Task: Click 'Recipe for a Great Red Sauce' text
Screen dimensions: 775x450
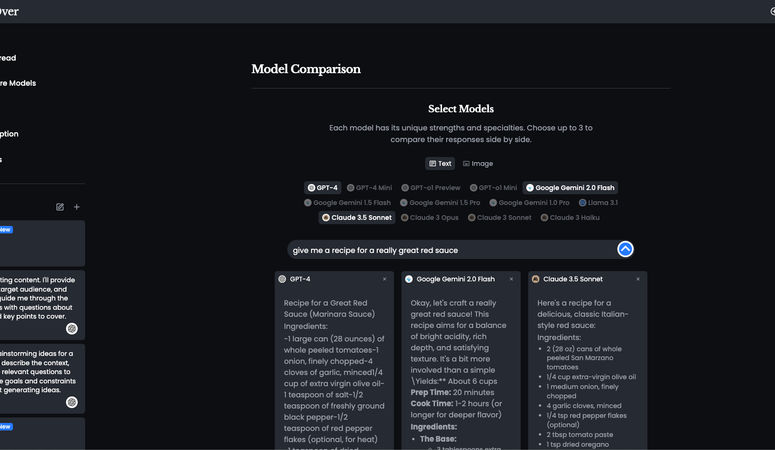Action: coord(329,309)
